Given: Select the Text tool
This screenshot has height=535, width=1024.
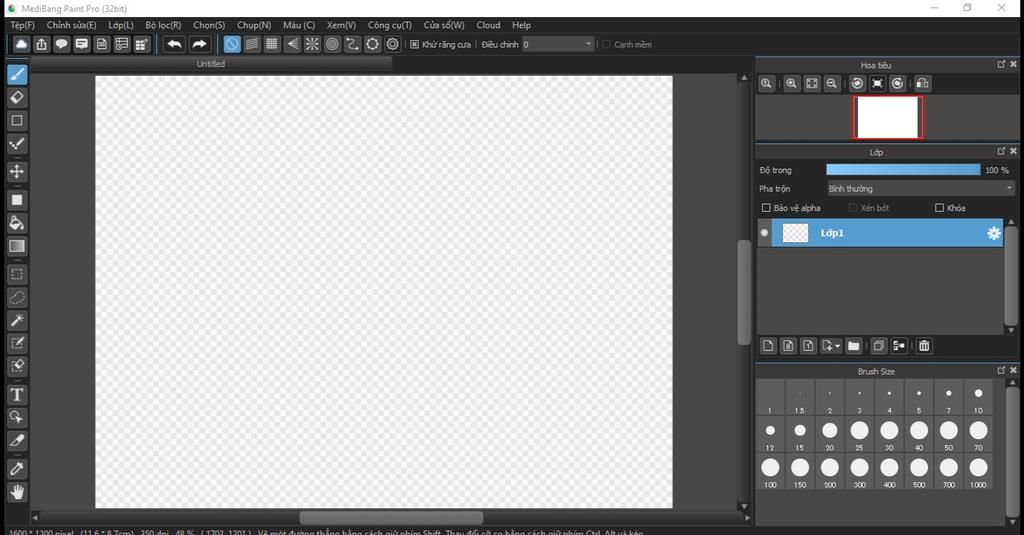Looking at the screenshot, I should pos(17,395).
